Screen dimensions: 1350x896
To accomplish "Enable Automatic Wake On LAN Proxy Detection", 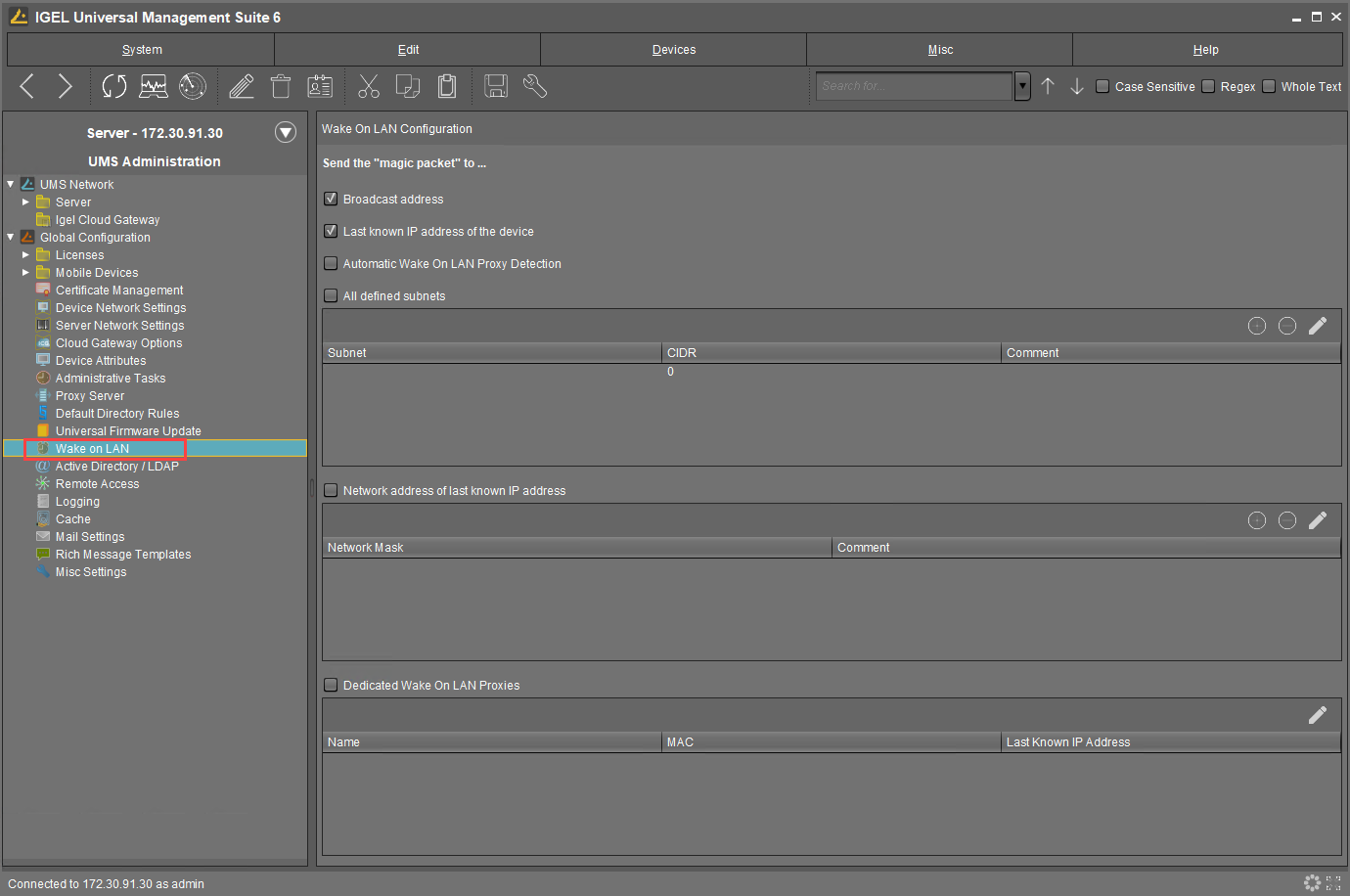I will 331,264.
